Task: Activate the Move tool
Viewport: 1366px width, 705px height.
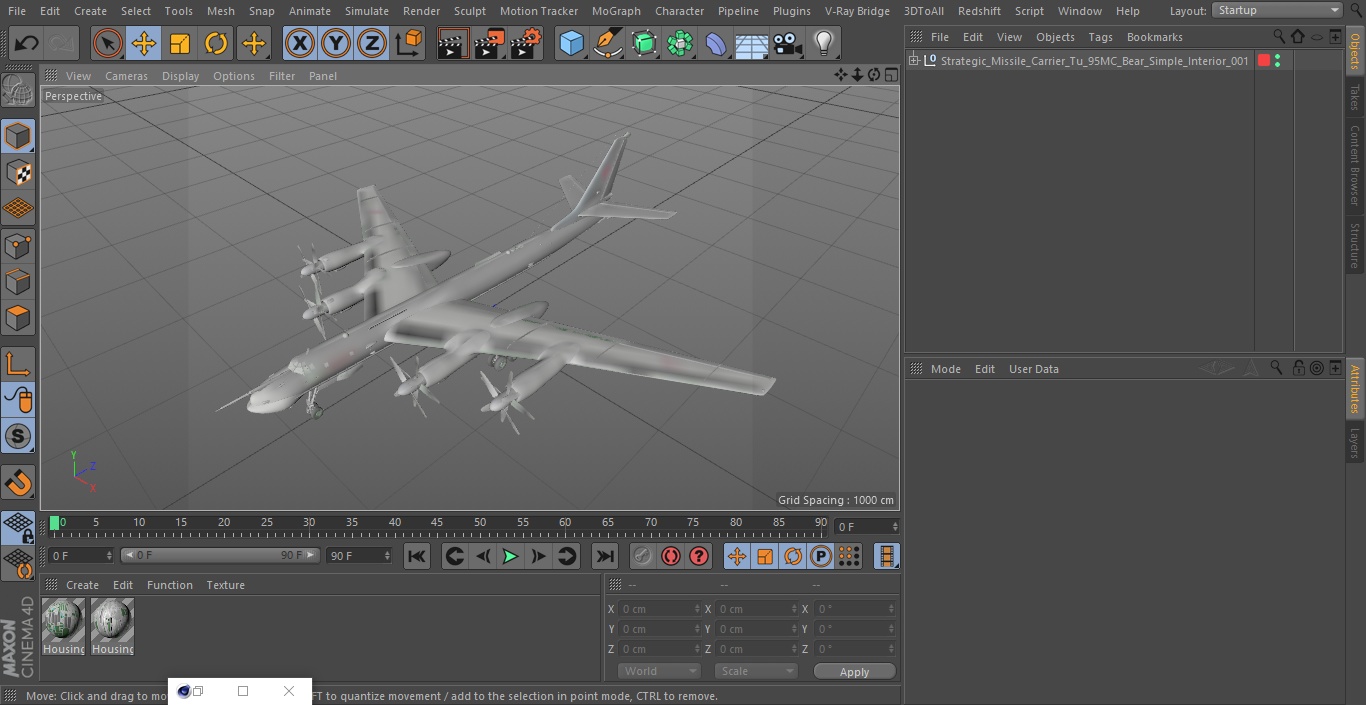Action: click(144, 43)
